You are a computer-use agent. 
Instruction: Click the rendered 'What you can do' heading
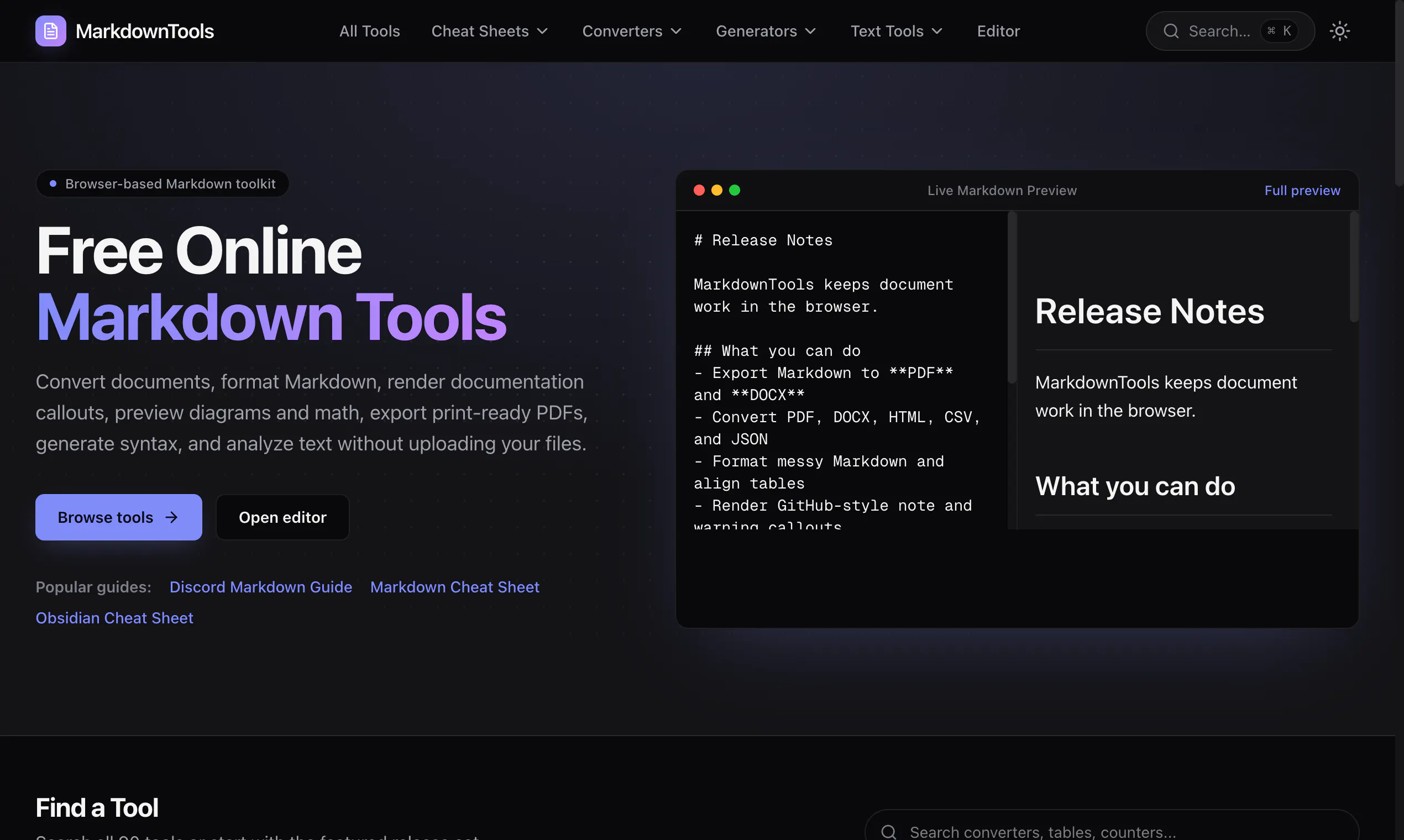(1134, 486)
